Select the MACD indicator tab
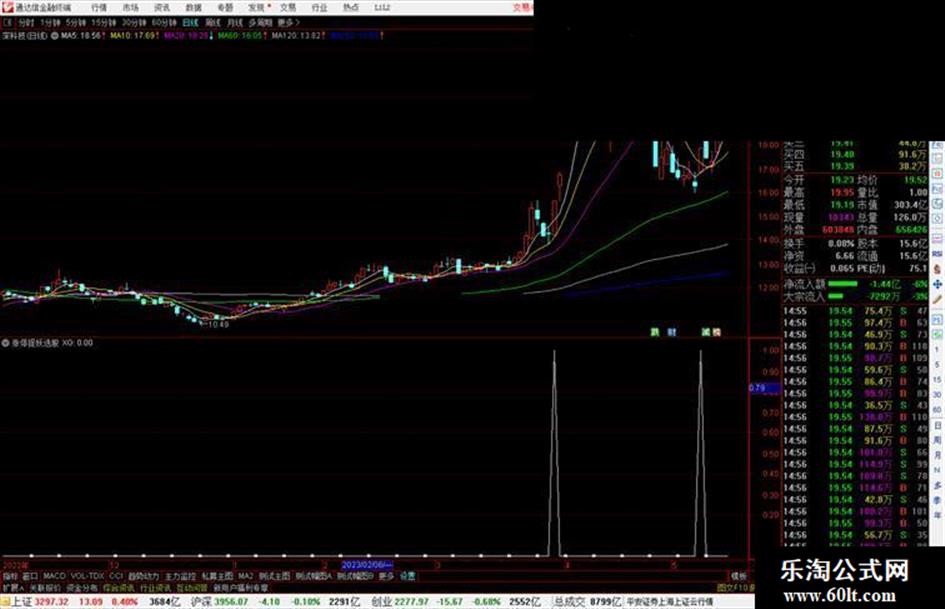 coord(54,576)
